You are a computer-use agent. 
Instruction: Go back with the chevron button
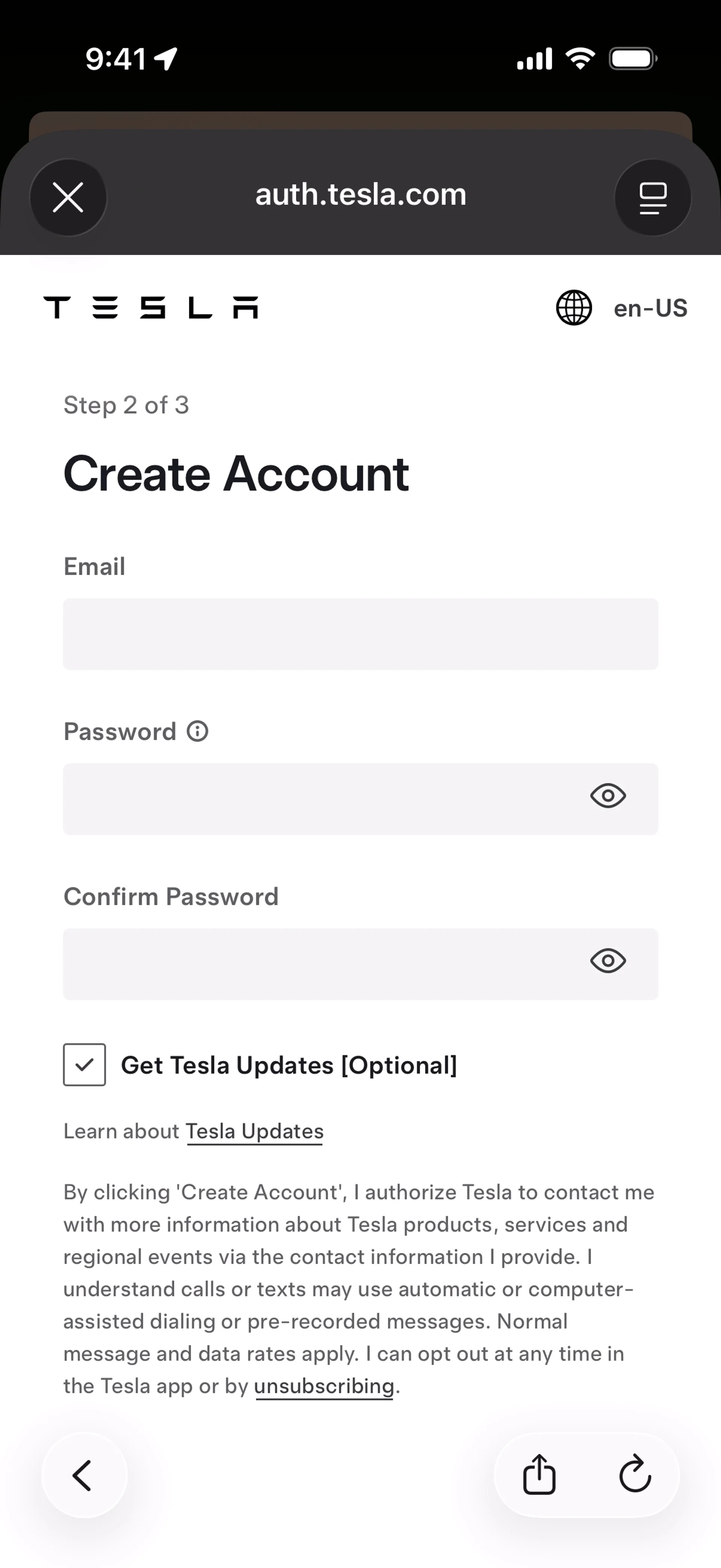point(83,1476)
